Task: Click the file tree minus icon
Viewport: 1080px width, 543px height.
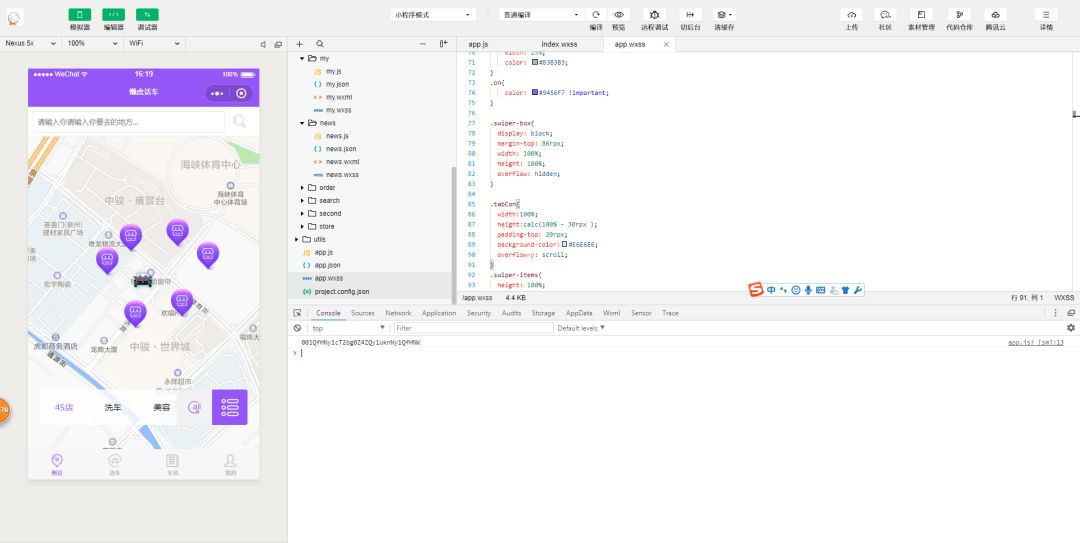Action: pyautogui.click(x=423, y=43)
